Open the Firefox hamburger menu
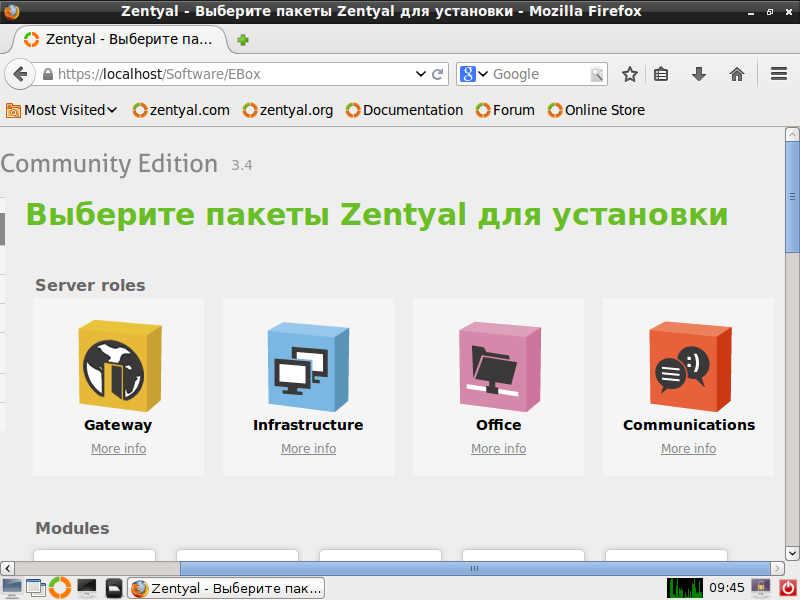Screen dimensions: 800x600 (x=779, y=74)
